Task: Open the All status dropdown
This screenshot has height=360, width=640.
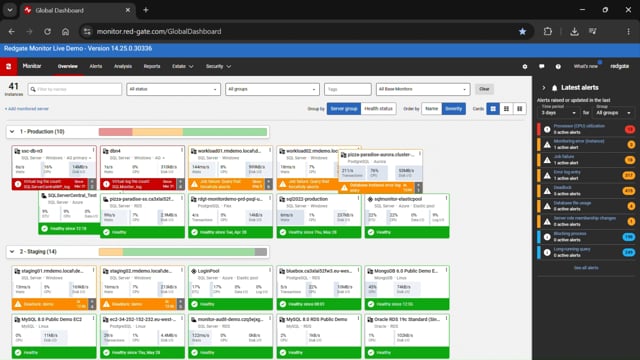Action: click(x=173, y=89)
